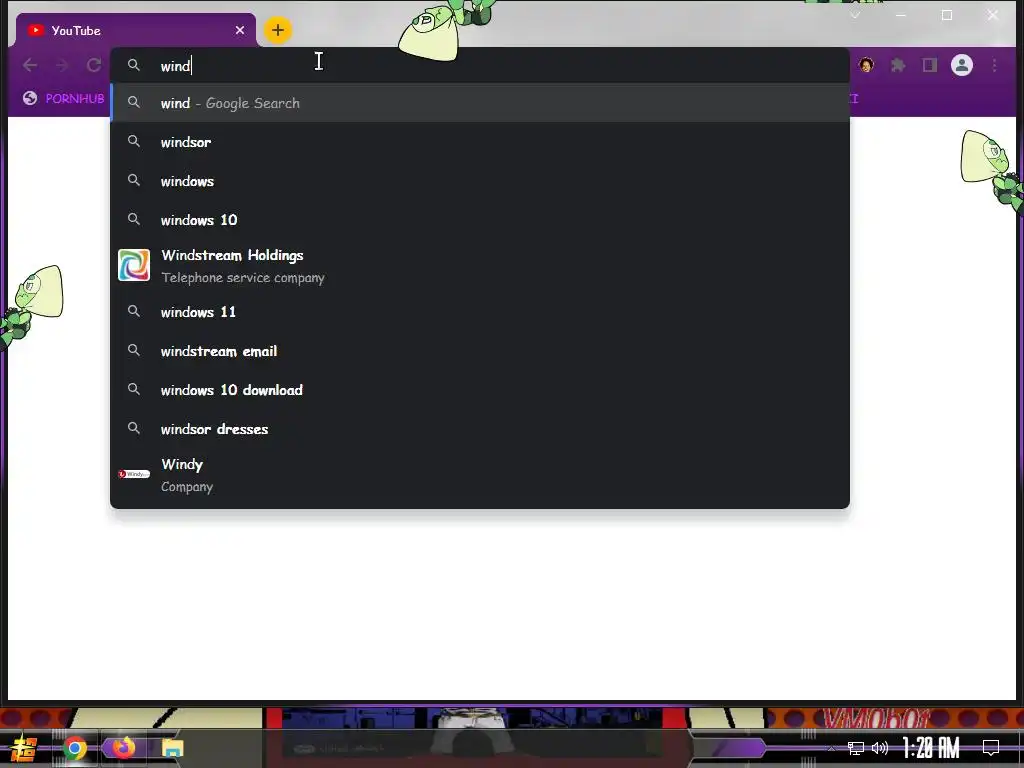Open the tab search chevron
Viewport: 1024px width, 768px height.
[855, 14]
